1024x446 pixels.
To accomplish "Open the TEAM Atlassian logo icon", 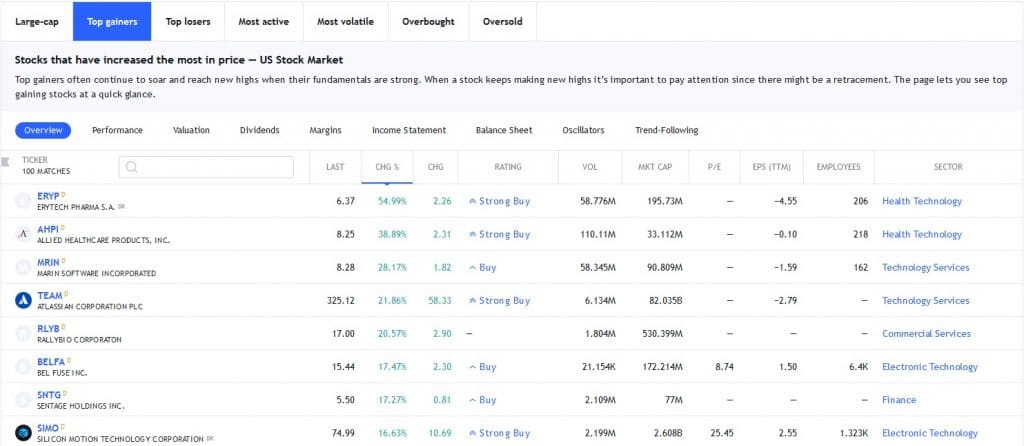I will tap(24, 300).
